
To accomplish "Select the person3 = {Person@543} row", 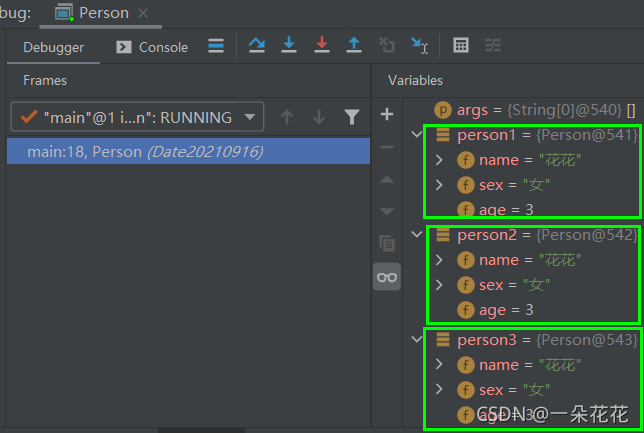I will click(536, 340).
